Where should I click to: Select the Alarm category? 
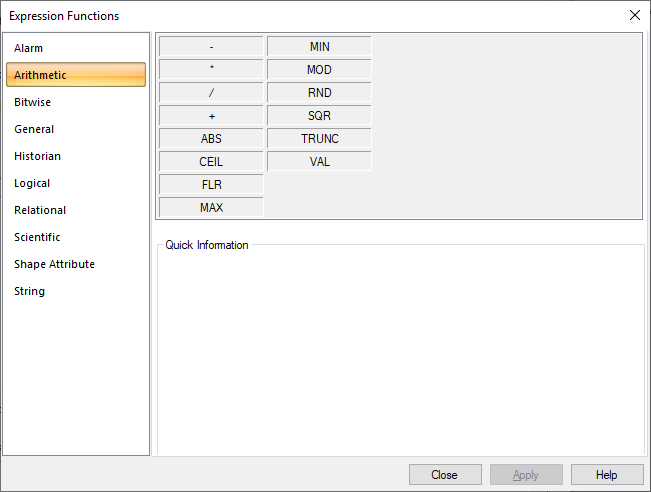pyautogui.click(x=76, y=48)
